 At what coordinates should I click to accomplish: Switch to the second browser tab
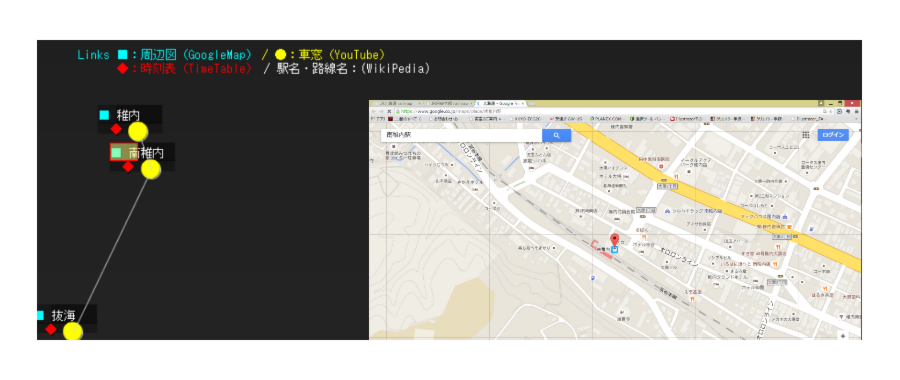click(x=448, y=103)
